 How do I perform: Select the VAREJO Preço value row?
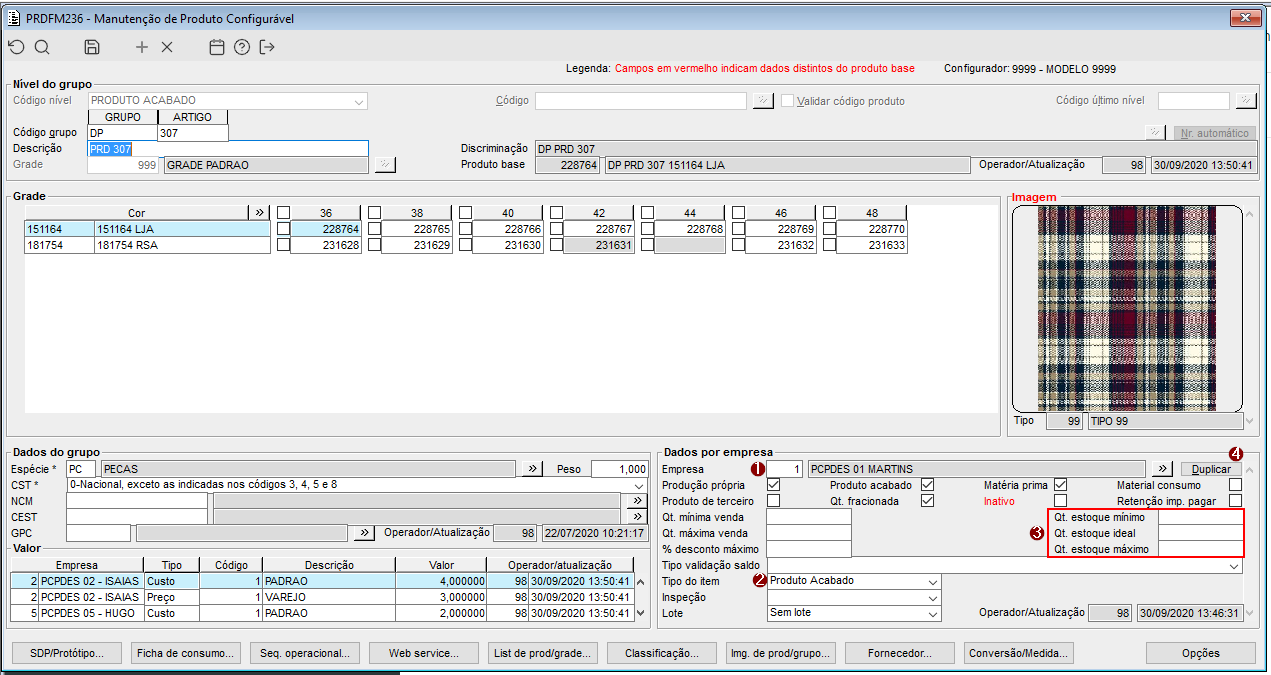click(x=322, y=597)
